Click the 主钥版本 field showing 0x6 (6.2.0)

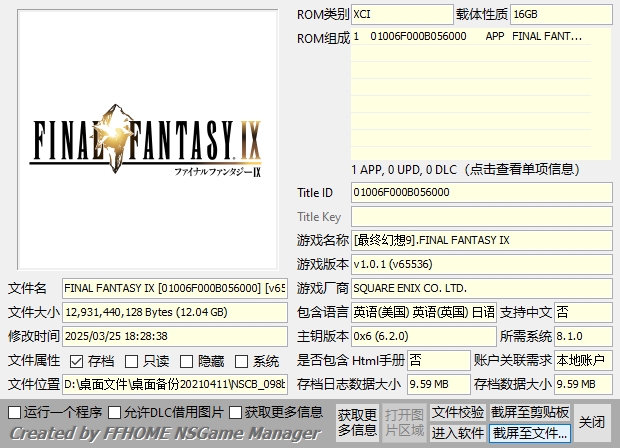[423, 336]
